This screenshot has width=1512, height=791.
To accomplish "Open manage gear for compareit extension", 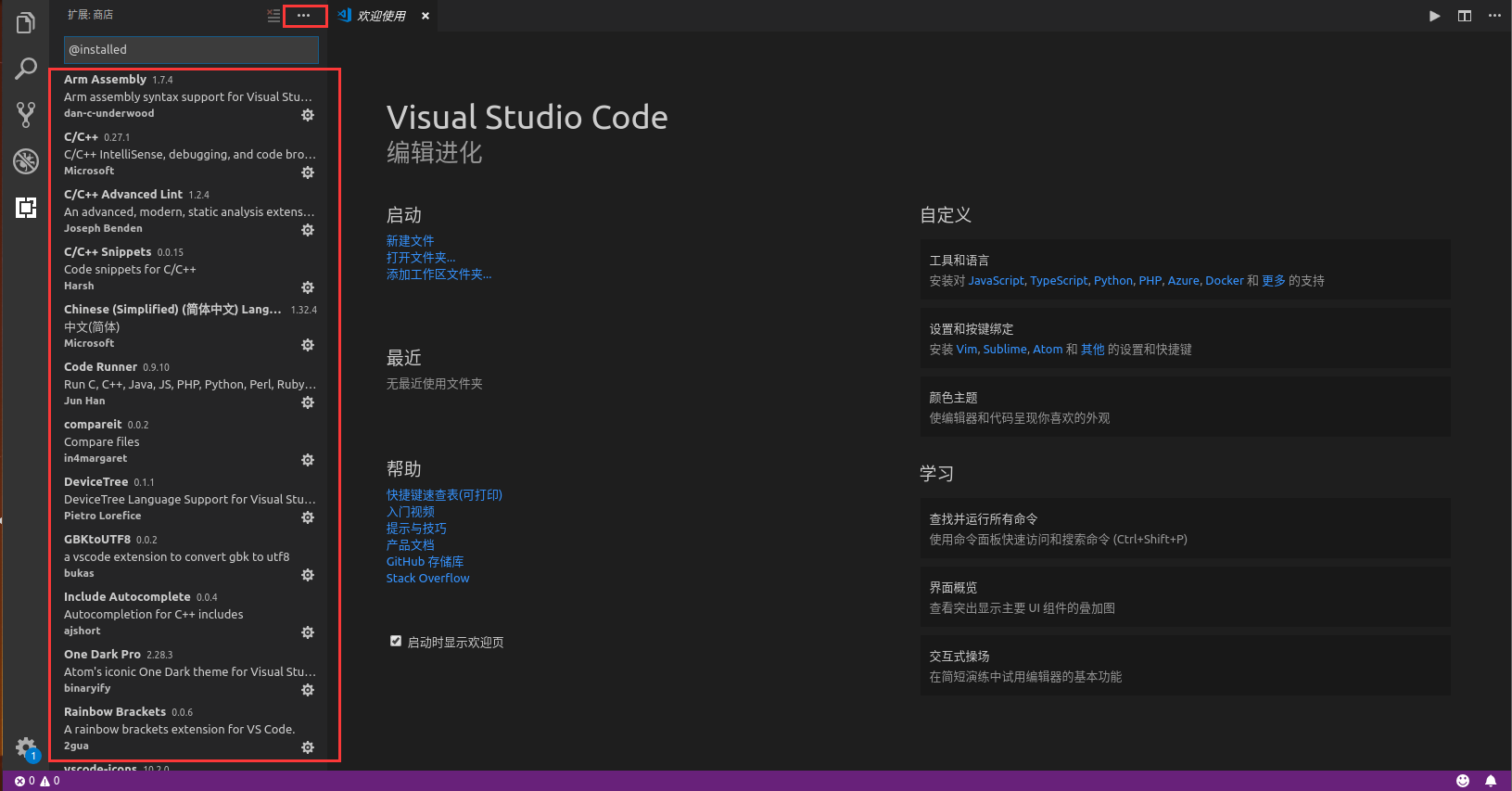I will 308,460.
